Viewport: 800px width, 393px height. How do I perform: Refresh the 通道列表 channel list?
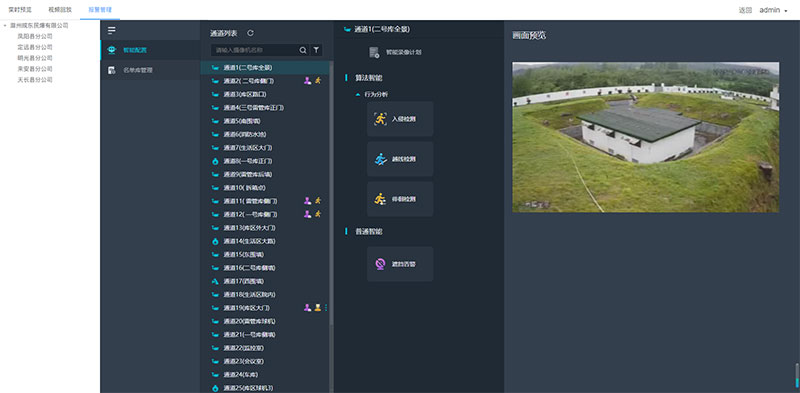(250, 33)
